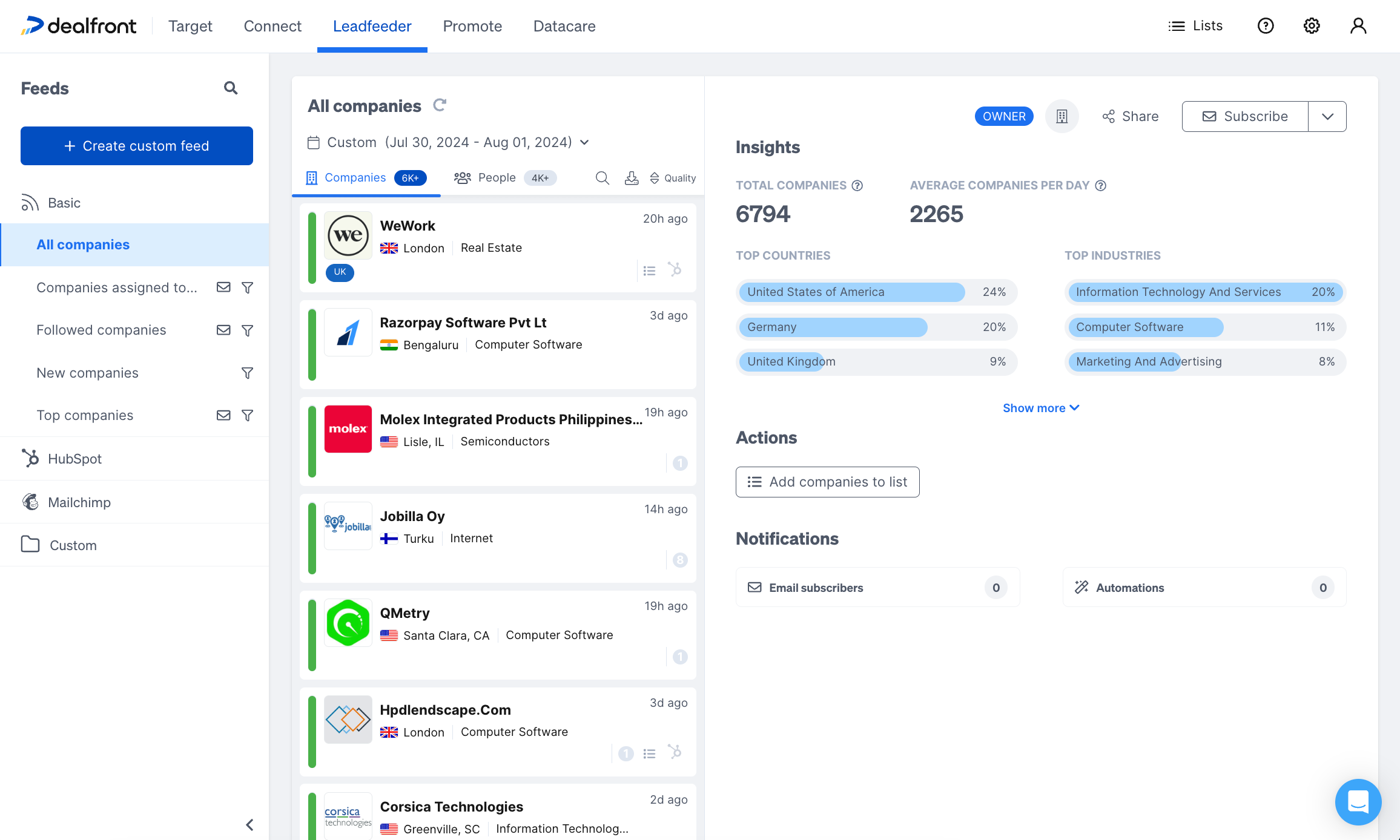Open the Subscribe dropdown arrow

click(1327, 117)
